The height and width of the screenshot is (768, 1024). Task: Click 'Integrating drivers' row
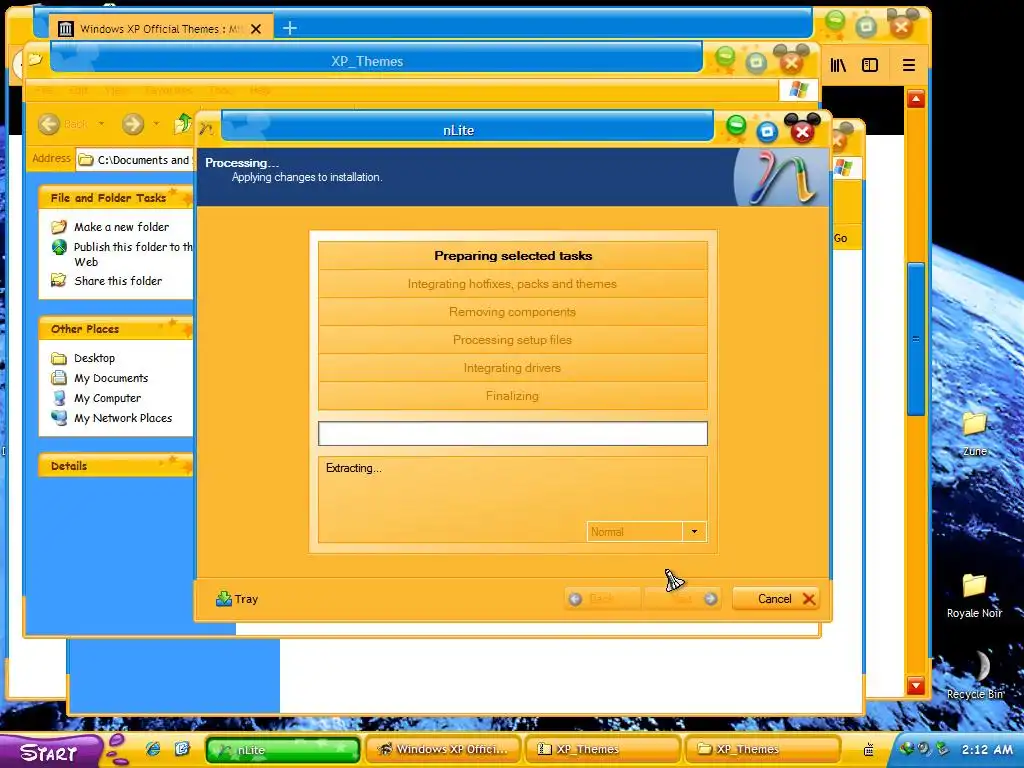pyautogui.click(x=513, y=368)
